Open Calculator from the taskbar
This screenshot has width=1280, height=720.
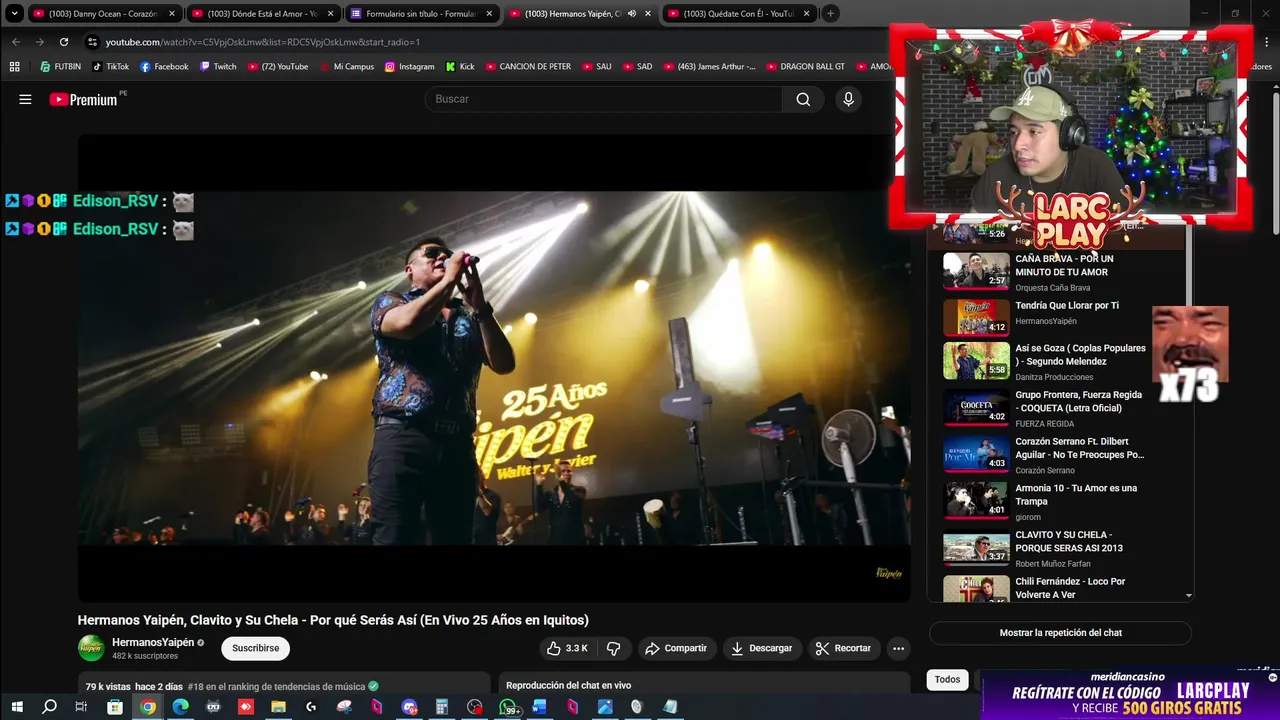pos(441,707)
